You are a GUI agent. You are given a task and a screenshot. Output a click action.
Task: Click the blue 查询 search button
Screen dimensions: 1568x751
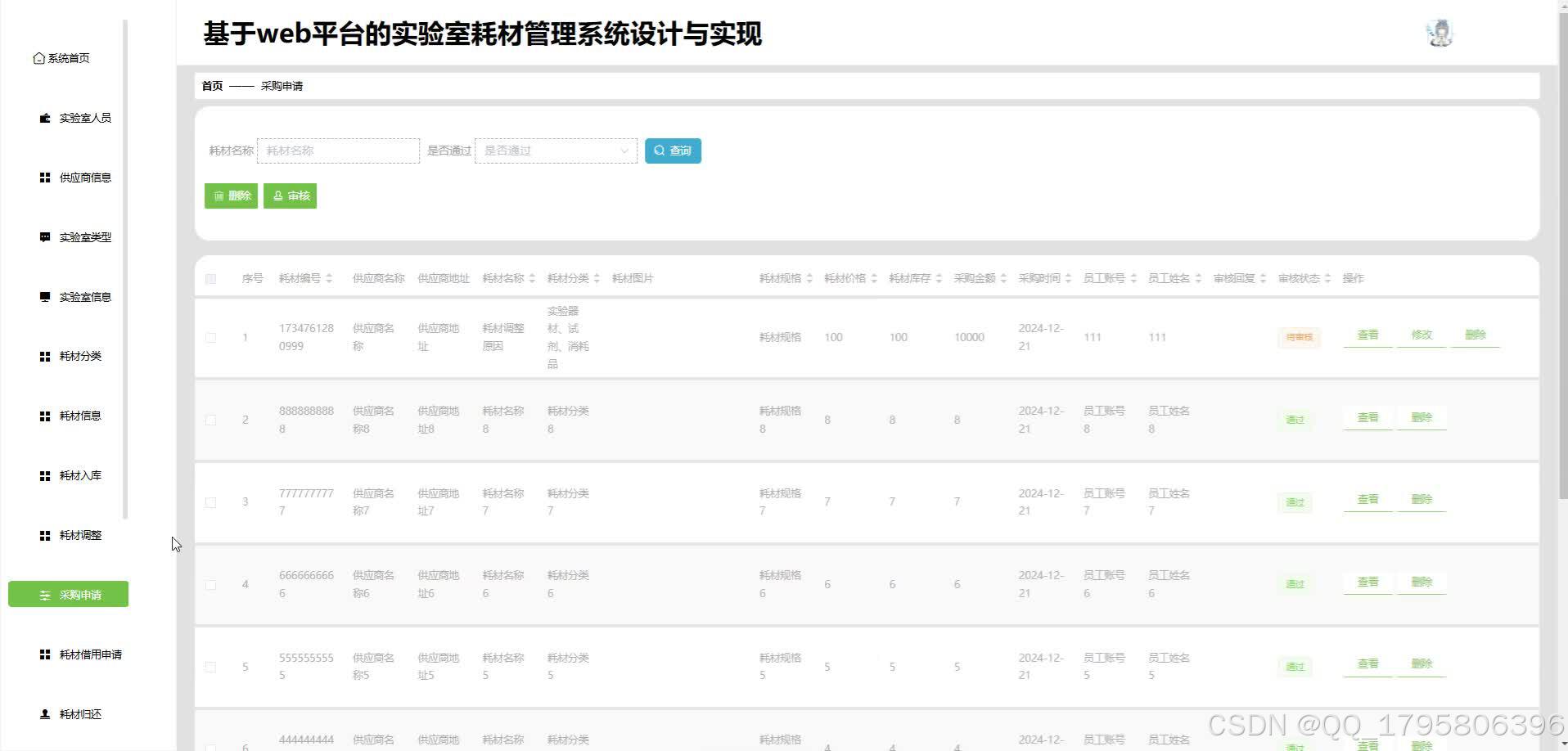click(x=673, y=151)
